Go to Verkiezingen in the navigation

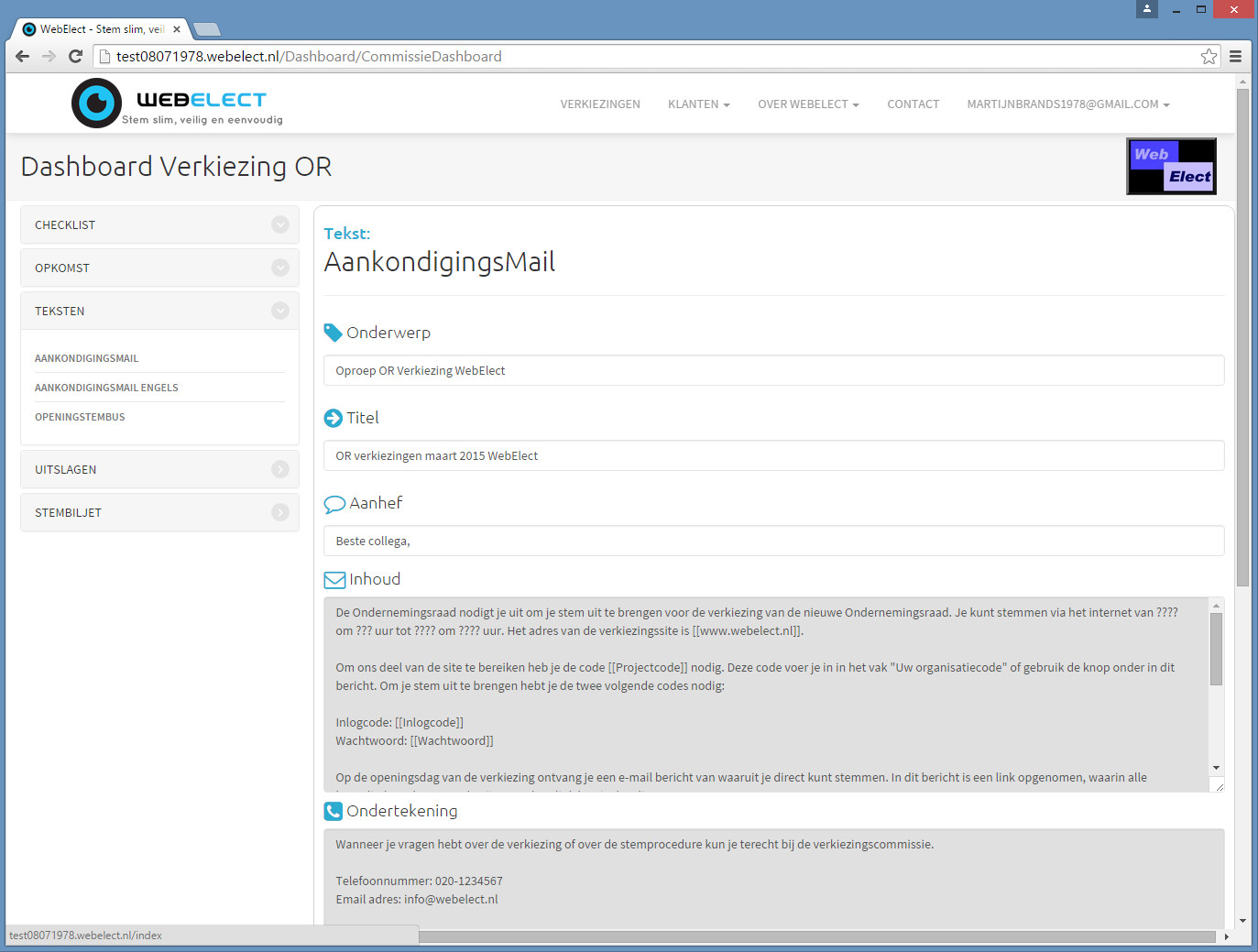[600, 104]
